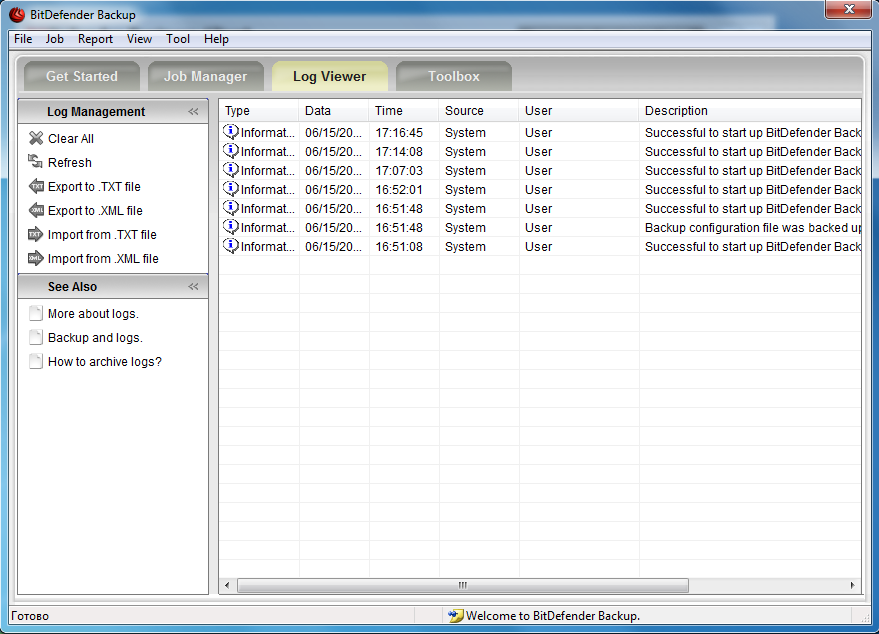Image resolution: width=879 pixels, height=634 pixels.
Task: Switch to the Toolbox tab
Action: pos(454,76)
